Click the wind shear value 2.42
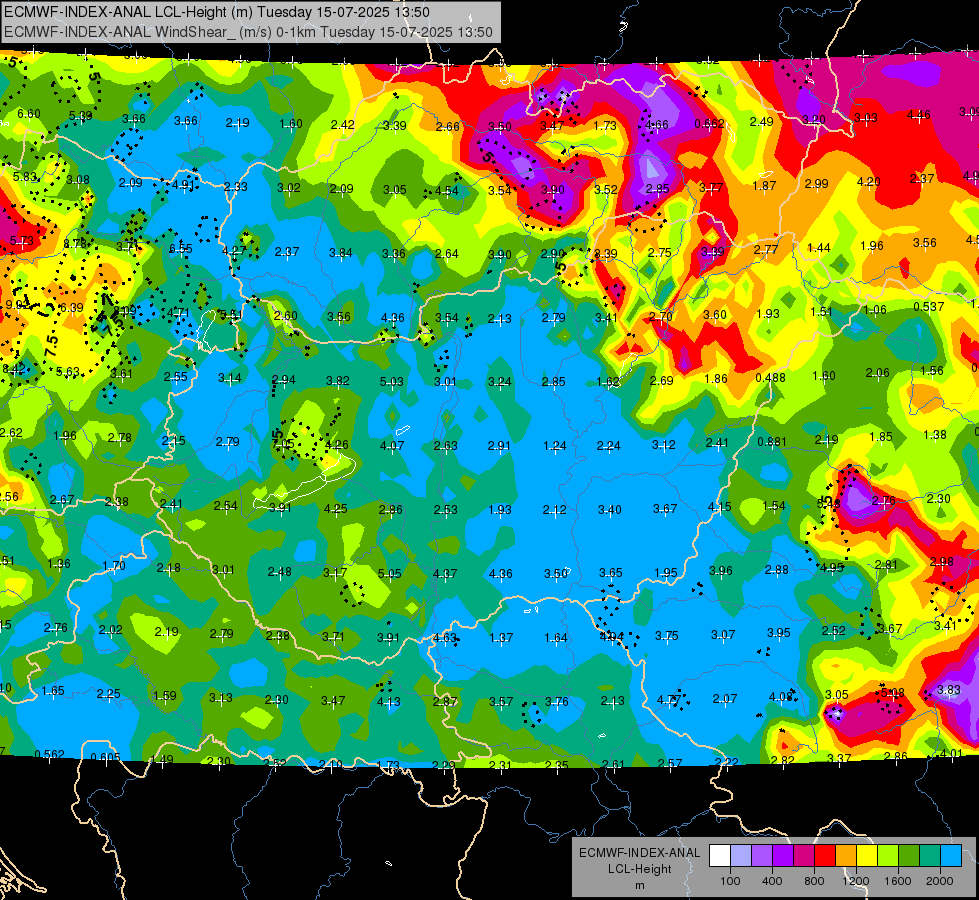979x900 pixels. point(342,124)
